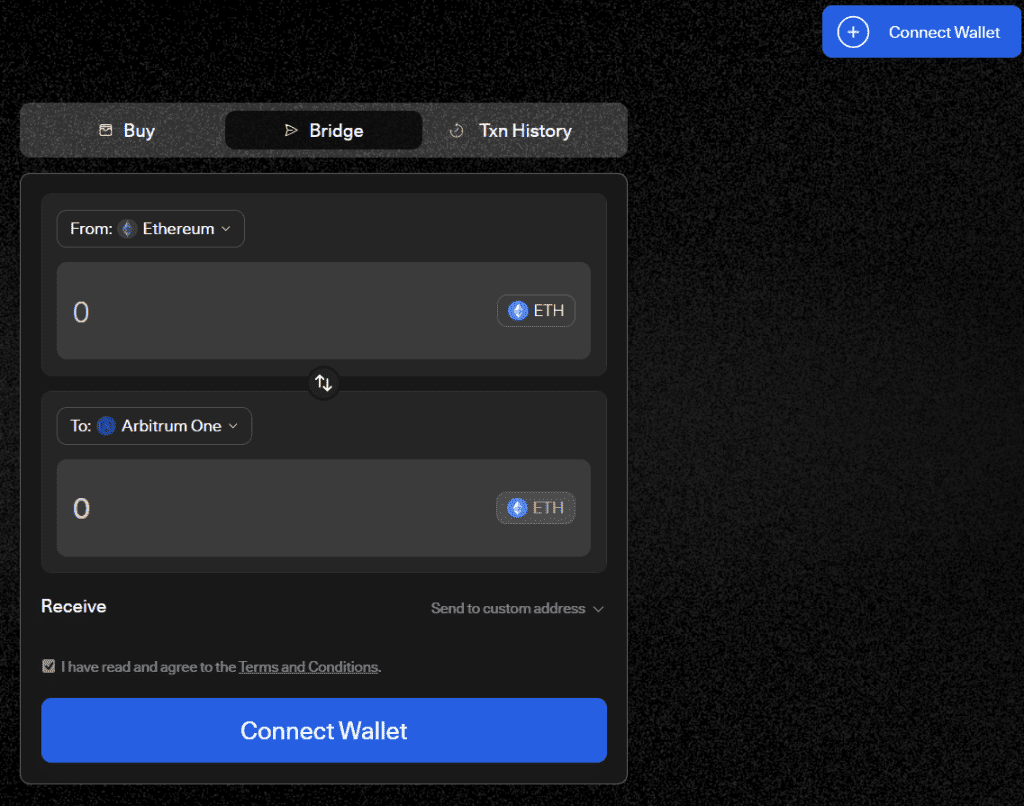This screenshot has height=806, width=1024.
Task: Click the Txn History clock icon
Action: (457, 131)
